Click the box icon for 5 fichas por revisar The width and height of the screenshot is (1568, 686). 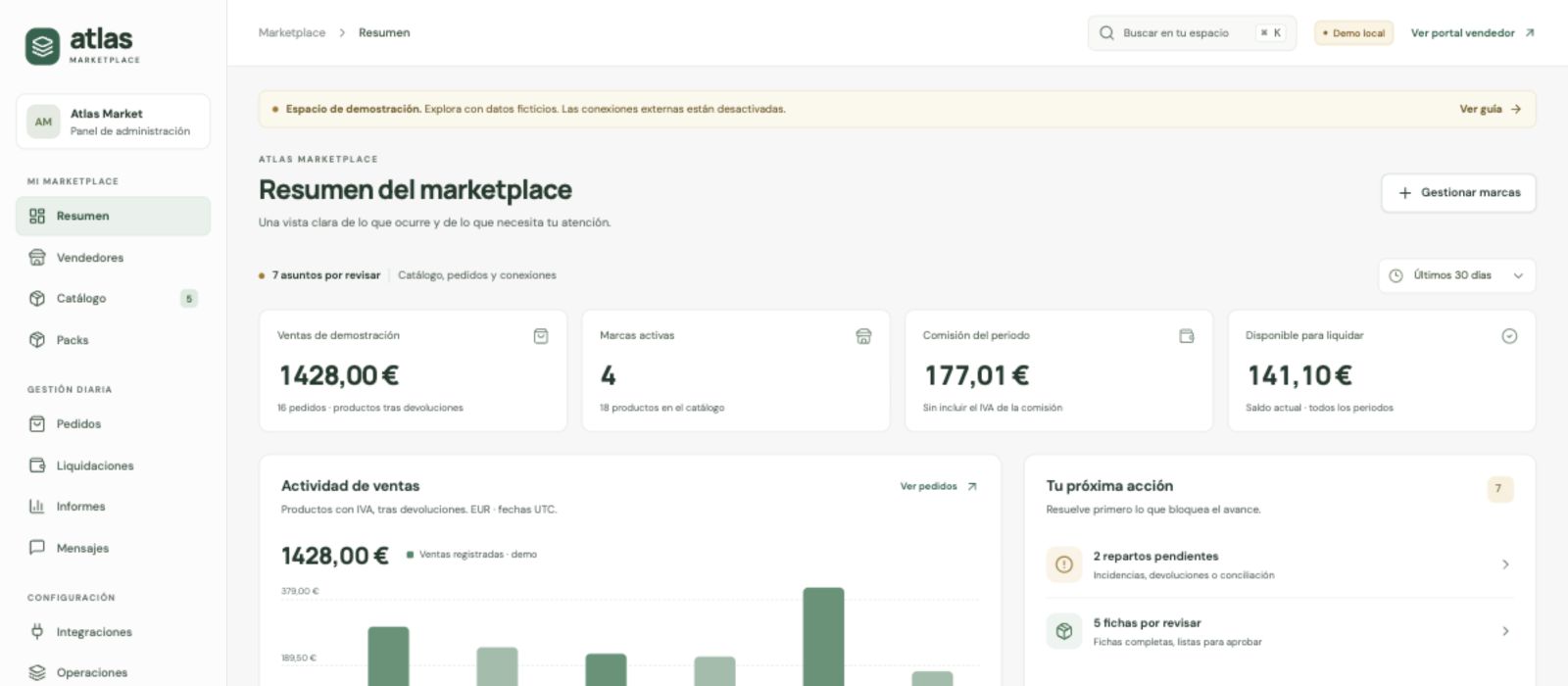tap(1064, 632)
